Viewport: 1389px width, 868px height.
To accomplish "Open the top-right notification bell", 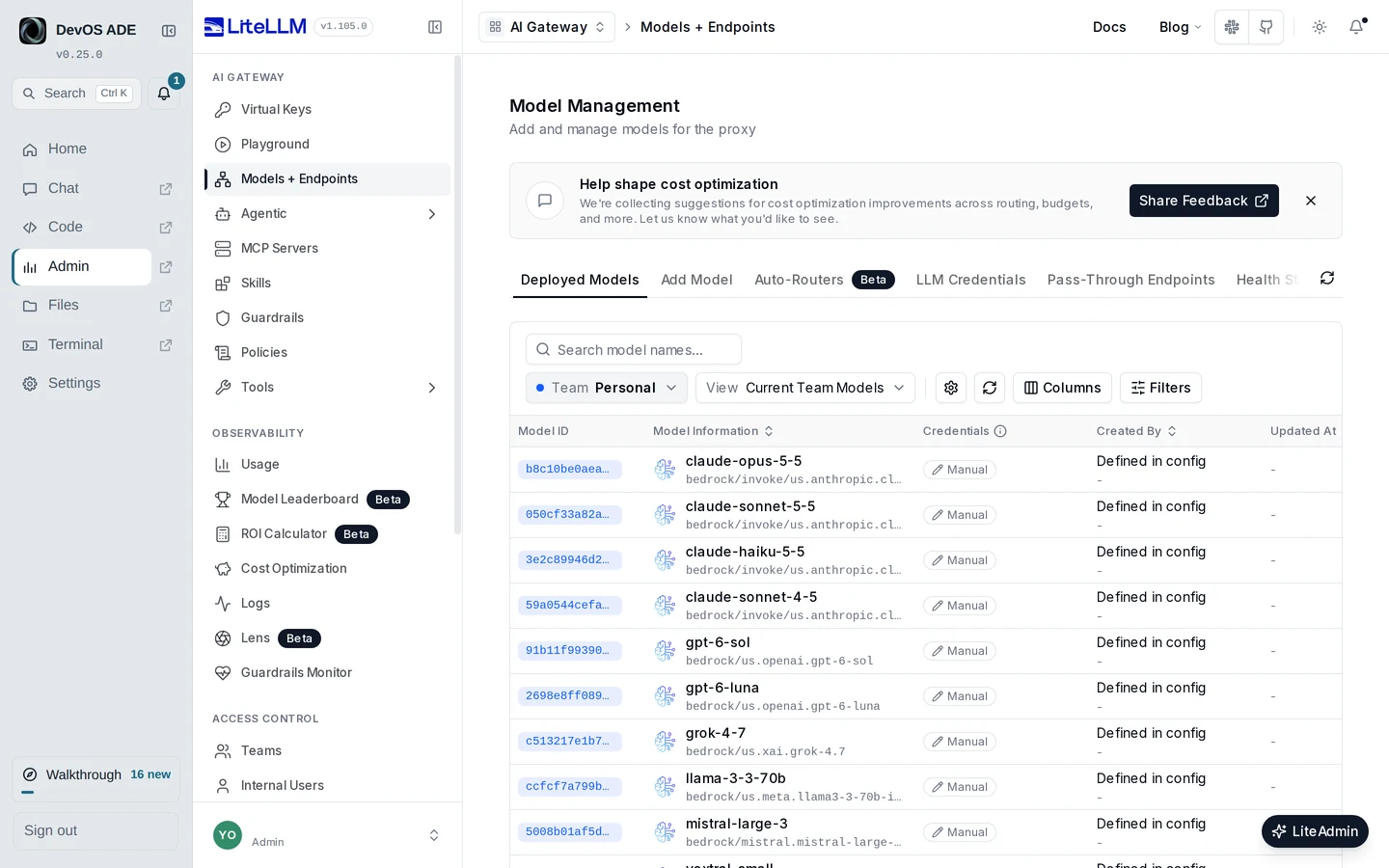I will tap(1356, 27).
